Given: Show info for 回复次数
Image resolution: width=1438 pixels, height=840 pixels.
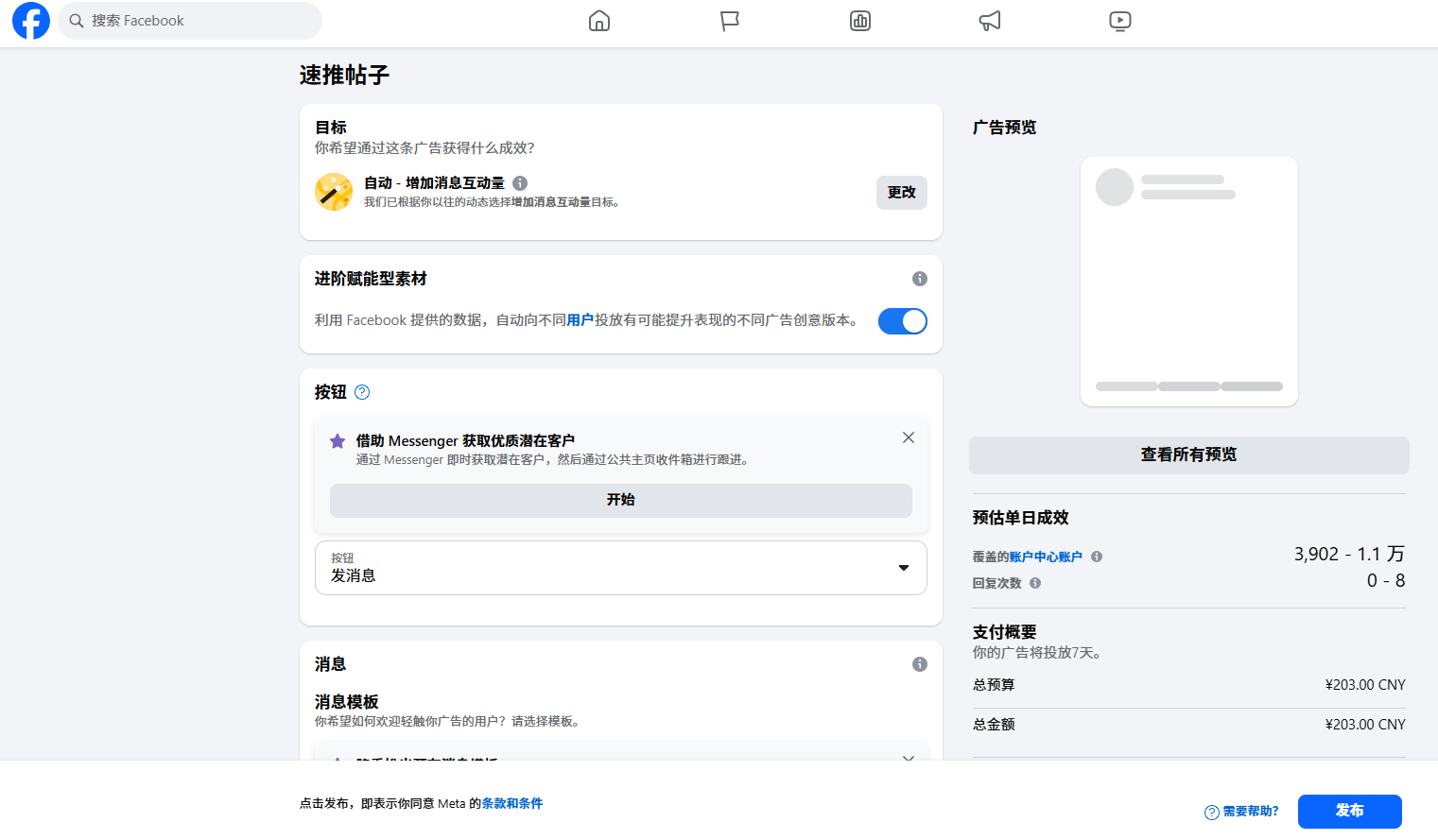Looking at the screenshot, I should (1035, 583).
